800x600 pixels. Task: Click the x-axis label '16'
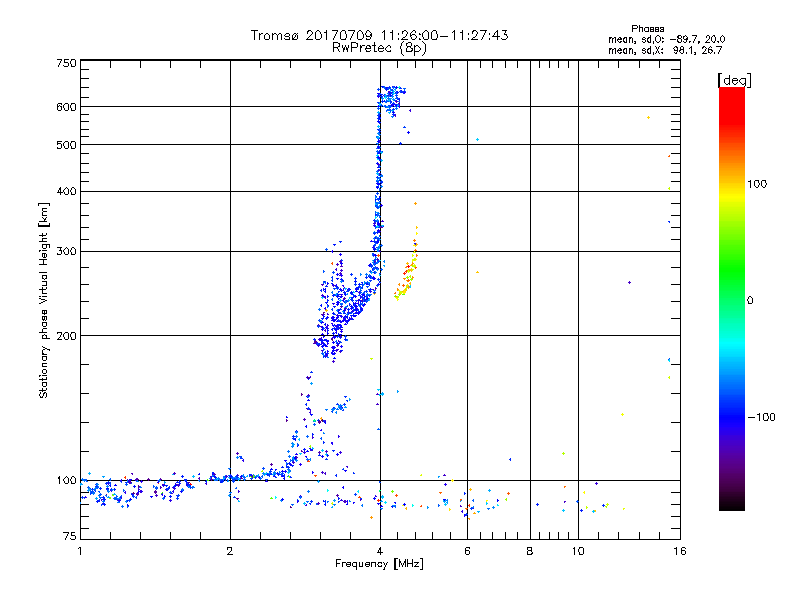point(680,551)
